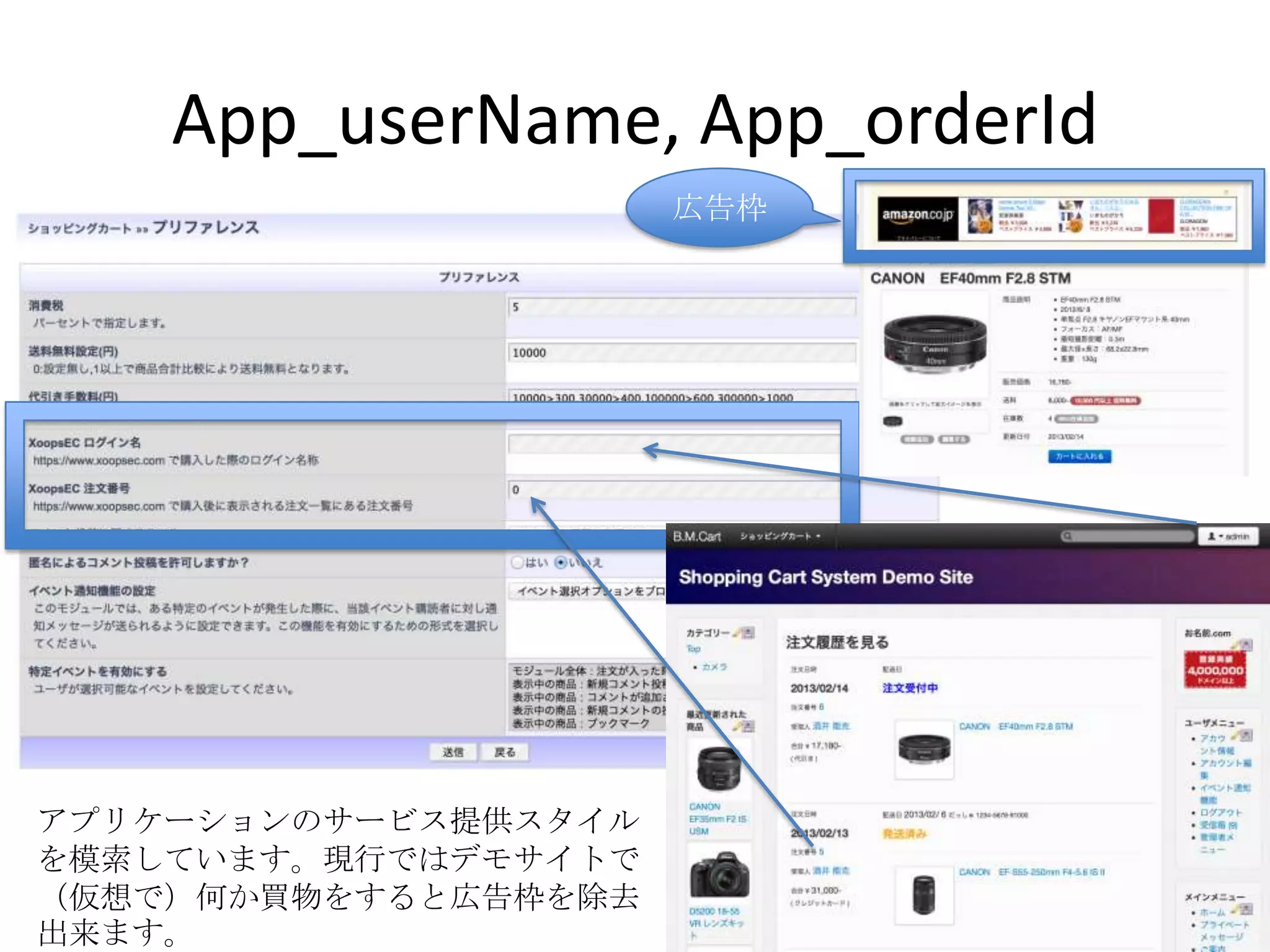Click the search magnifier icon in navbar

pyautogui.click(x=1067, y=536)
